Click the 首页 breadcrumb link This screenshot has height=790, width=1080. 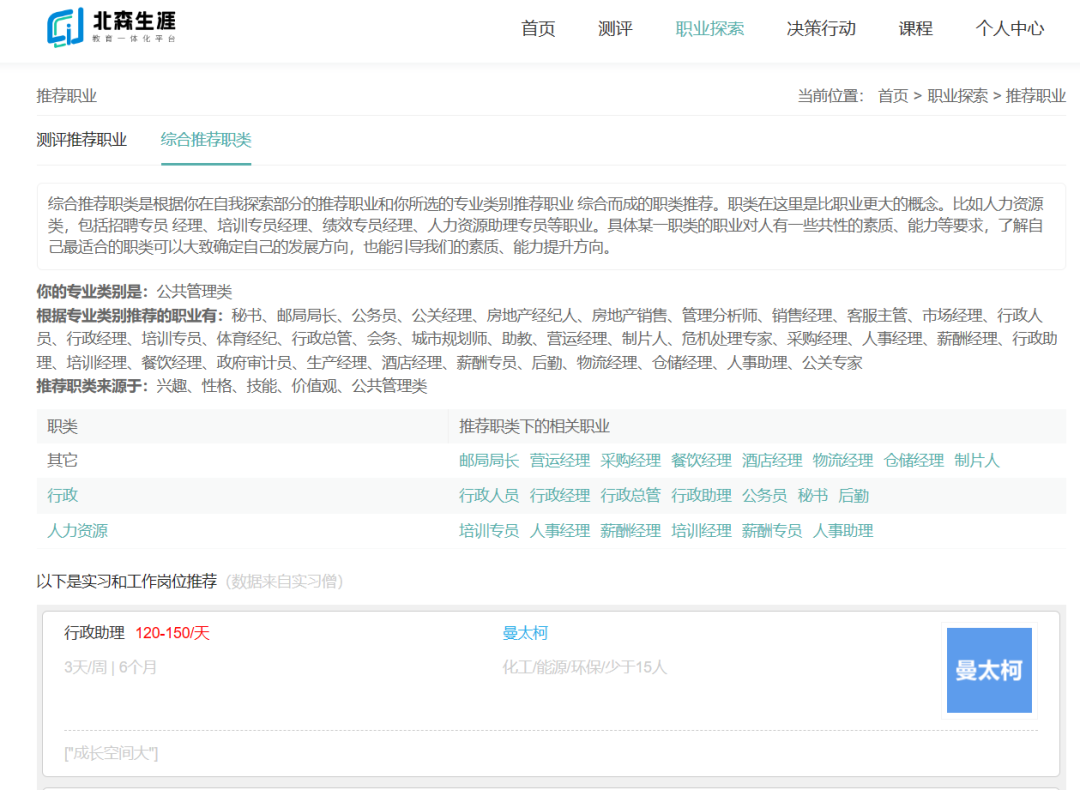click(x=893, y=96)
